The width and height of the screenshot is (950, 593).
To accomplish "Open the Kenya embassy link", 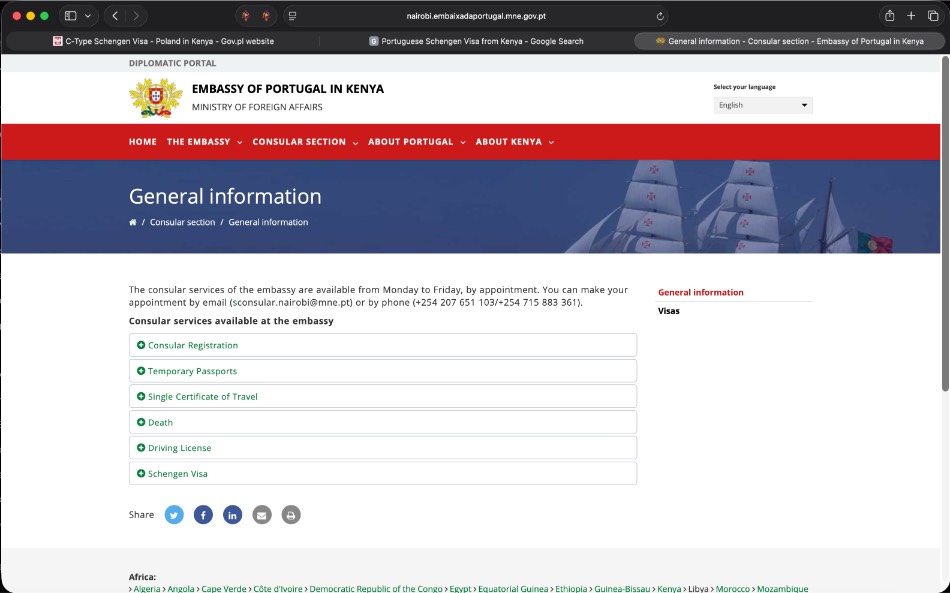I will pos(669,589).
